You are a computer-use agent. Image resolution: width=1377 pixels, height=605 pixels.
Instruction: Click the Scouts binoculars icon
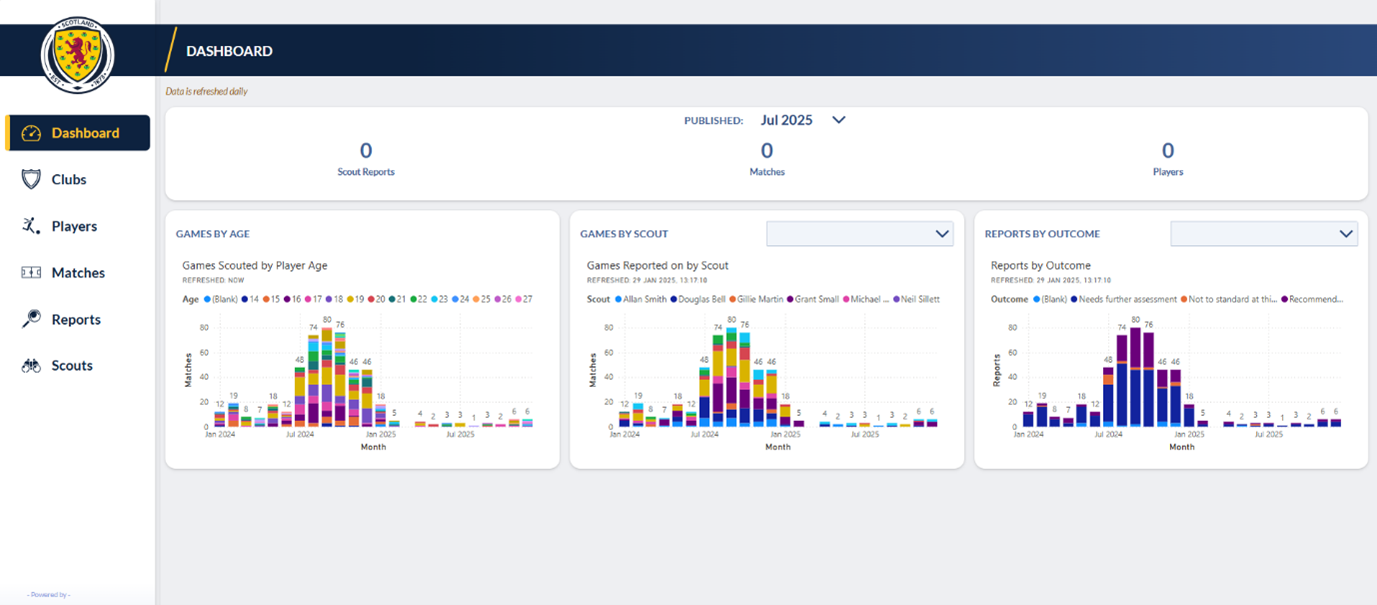[31, 366]
